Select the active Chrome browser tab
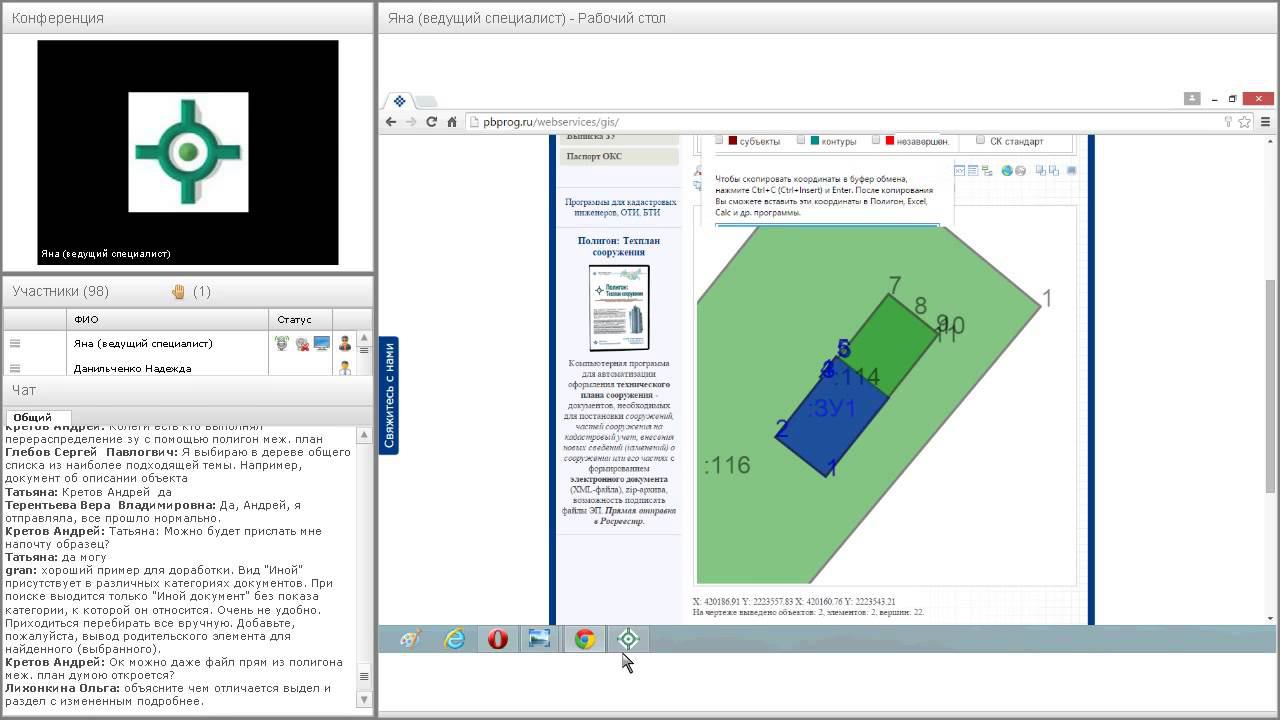 coord(399,101)
